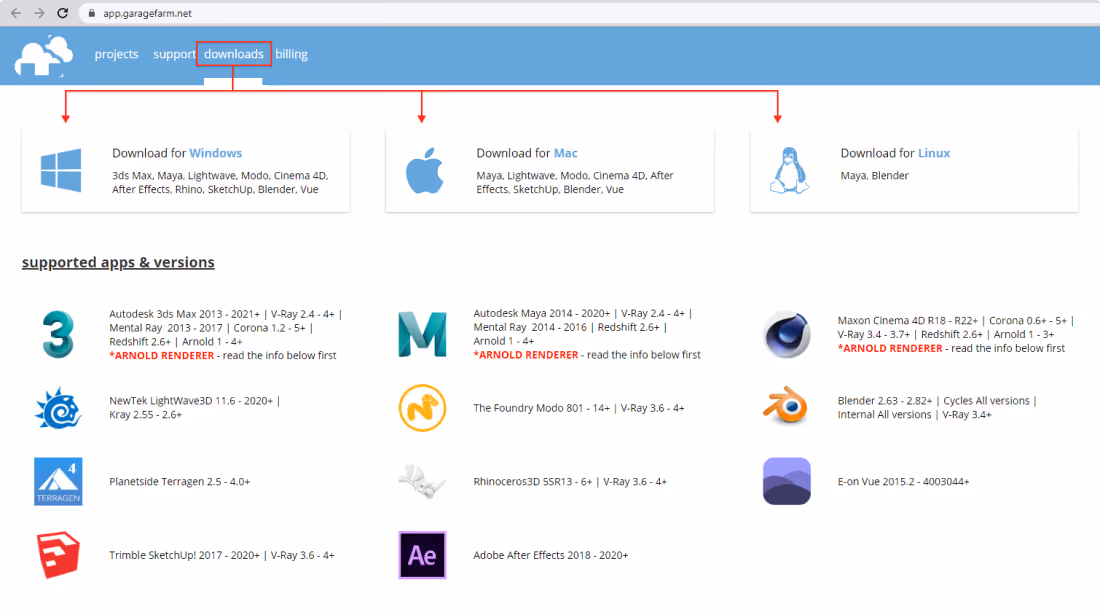Click 'Planetside Terragen 2.5 - 4.0+' text
Screen dimensions: 1100x612
click(180, 481)
